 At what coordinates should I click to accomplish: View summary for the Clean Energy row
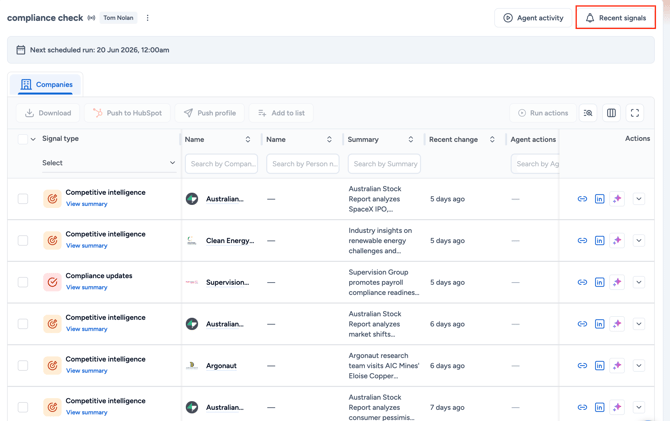click(87, 246)
